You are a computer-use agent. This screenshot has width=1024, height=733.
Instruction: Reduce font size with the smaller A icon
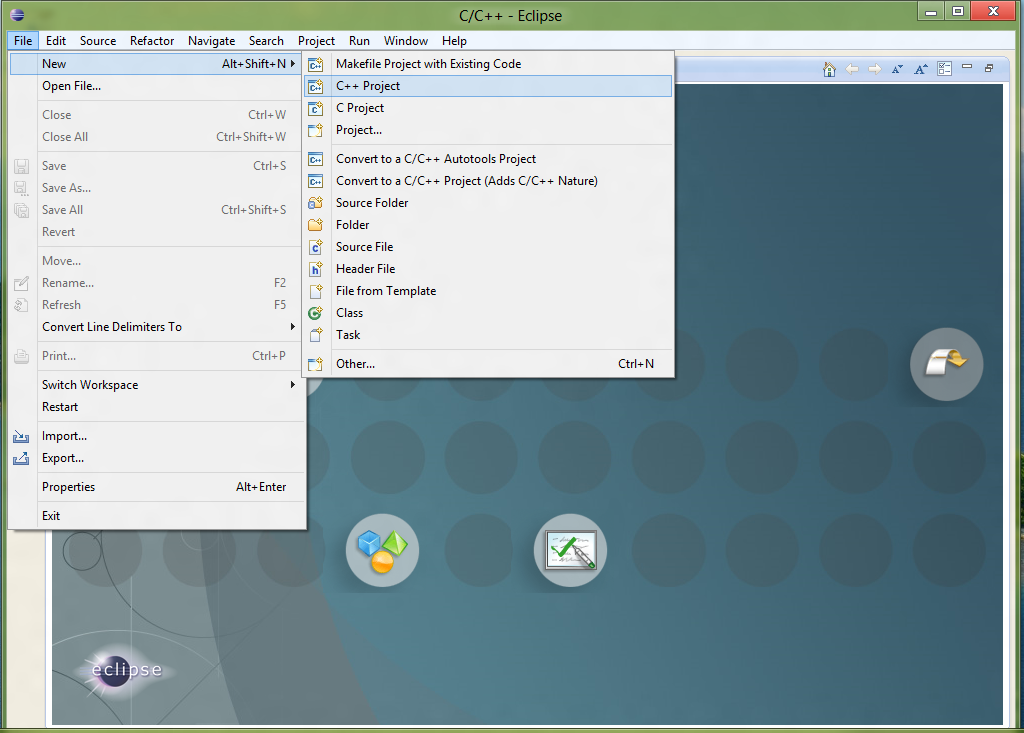pyautogui.click(x=897, y=69)
